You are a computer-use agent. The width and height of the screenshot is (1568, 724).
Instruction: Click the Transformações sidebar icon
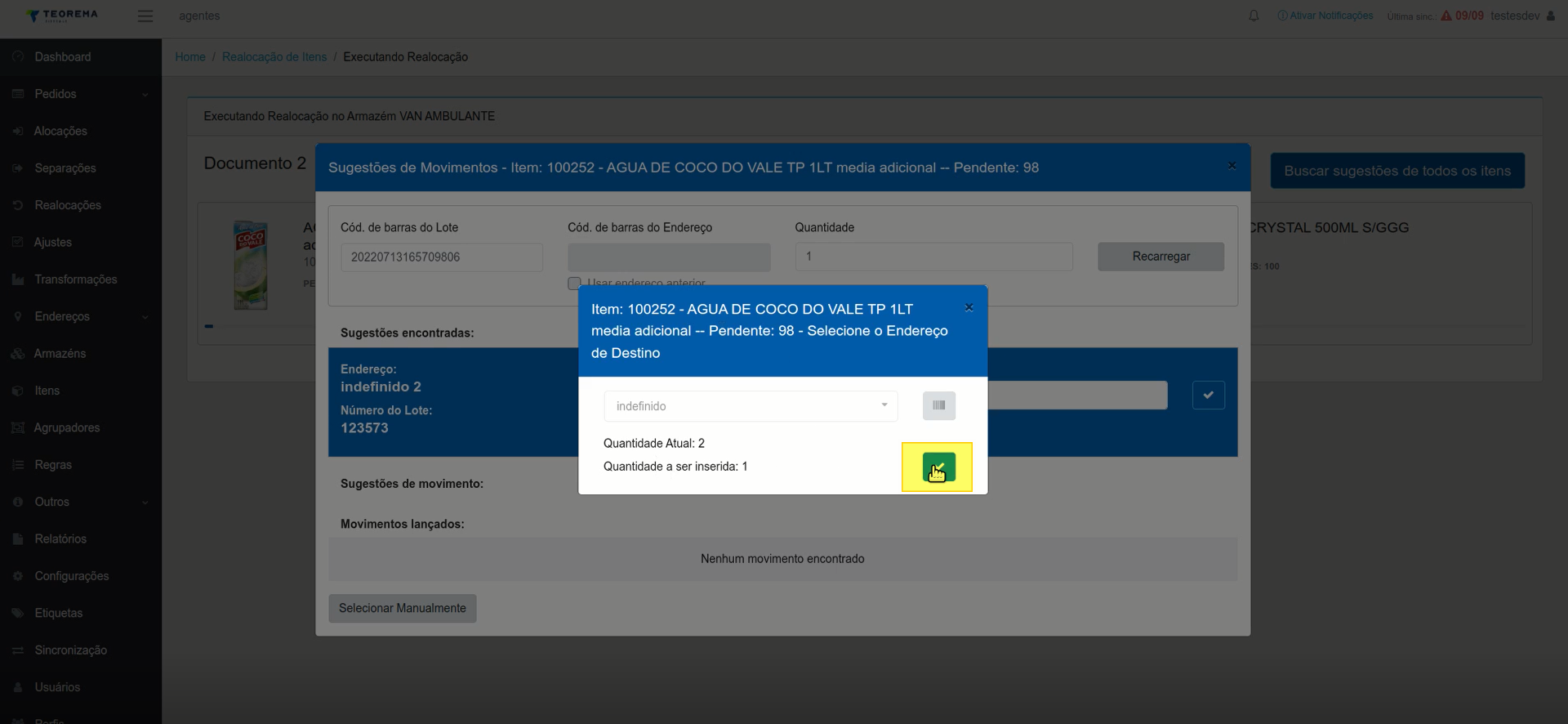18,279
